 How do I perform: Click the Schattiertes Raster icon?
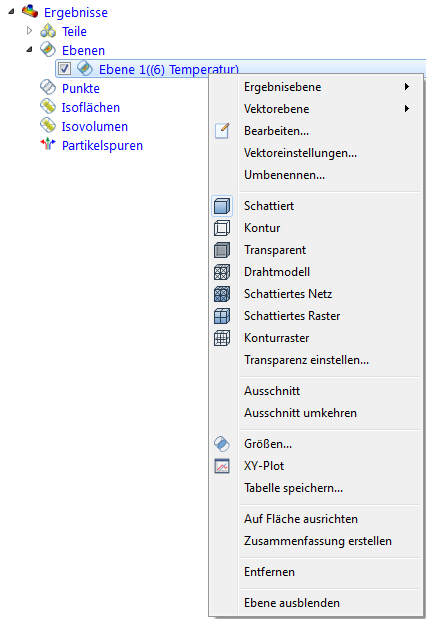222,316
